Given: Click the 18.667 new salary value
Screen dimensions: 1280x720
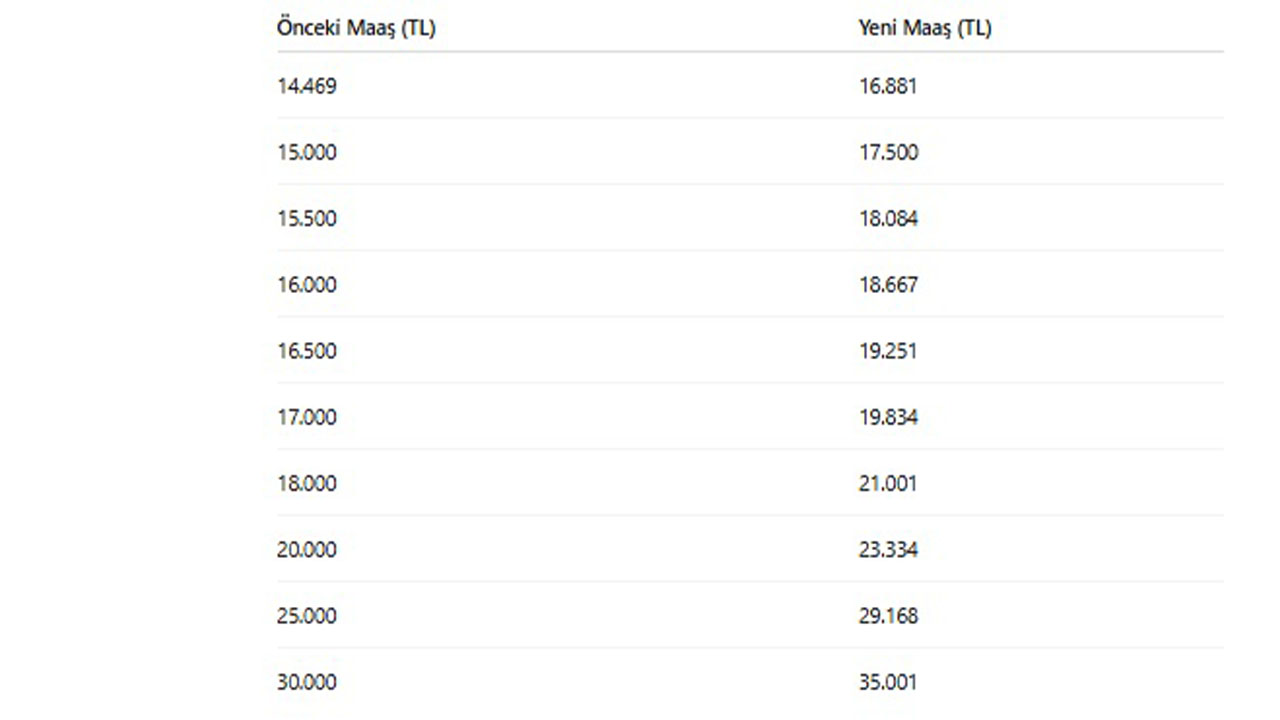Looking at the screenshot, I should tap(888, 285).
